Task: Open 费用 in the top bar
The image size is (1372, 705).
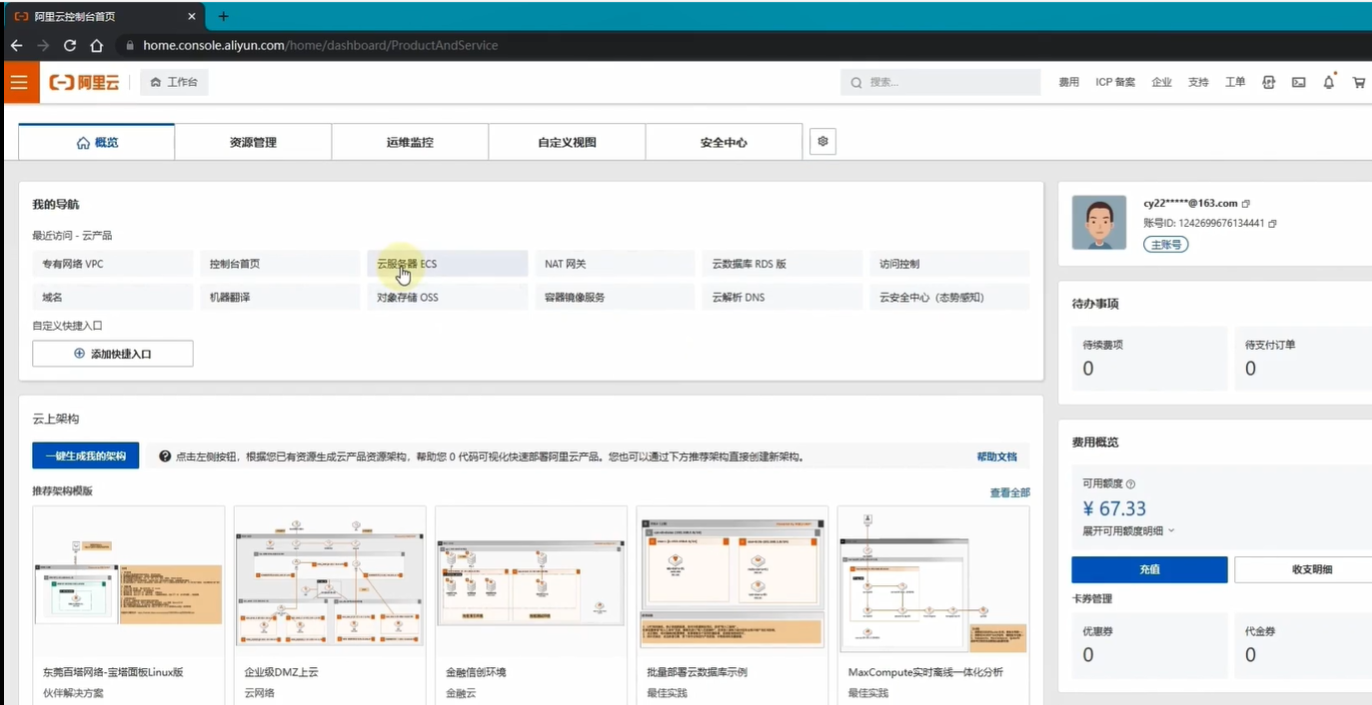Action: 1069,83
